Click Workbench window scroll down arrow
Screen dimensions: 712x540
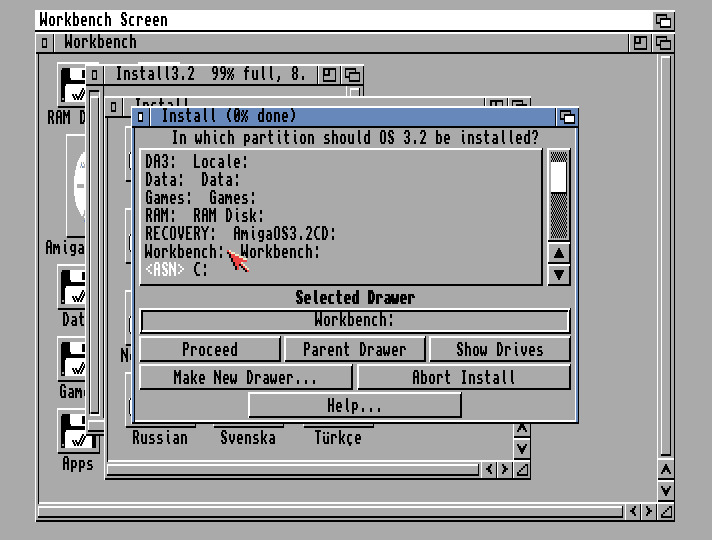666,491
